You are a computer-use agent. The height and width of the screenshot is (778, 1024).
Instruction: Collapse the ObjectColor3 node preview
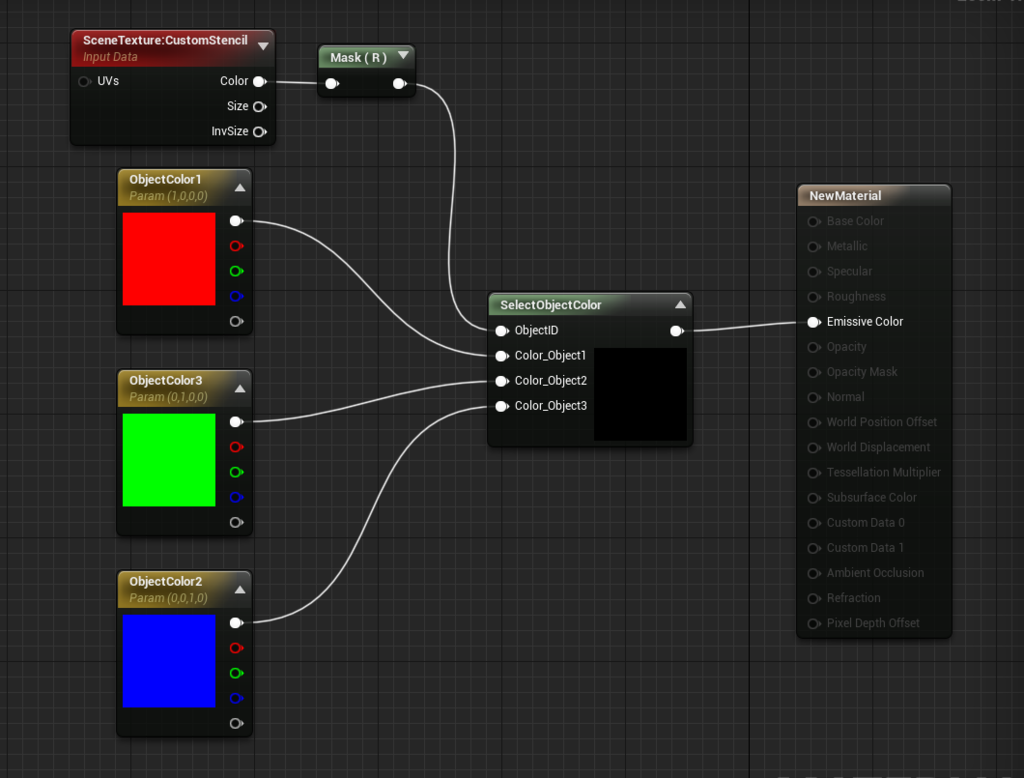(240, 389)
